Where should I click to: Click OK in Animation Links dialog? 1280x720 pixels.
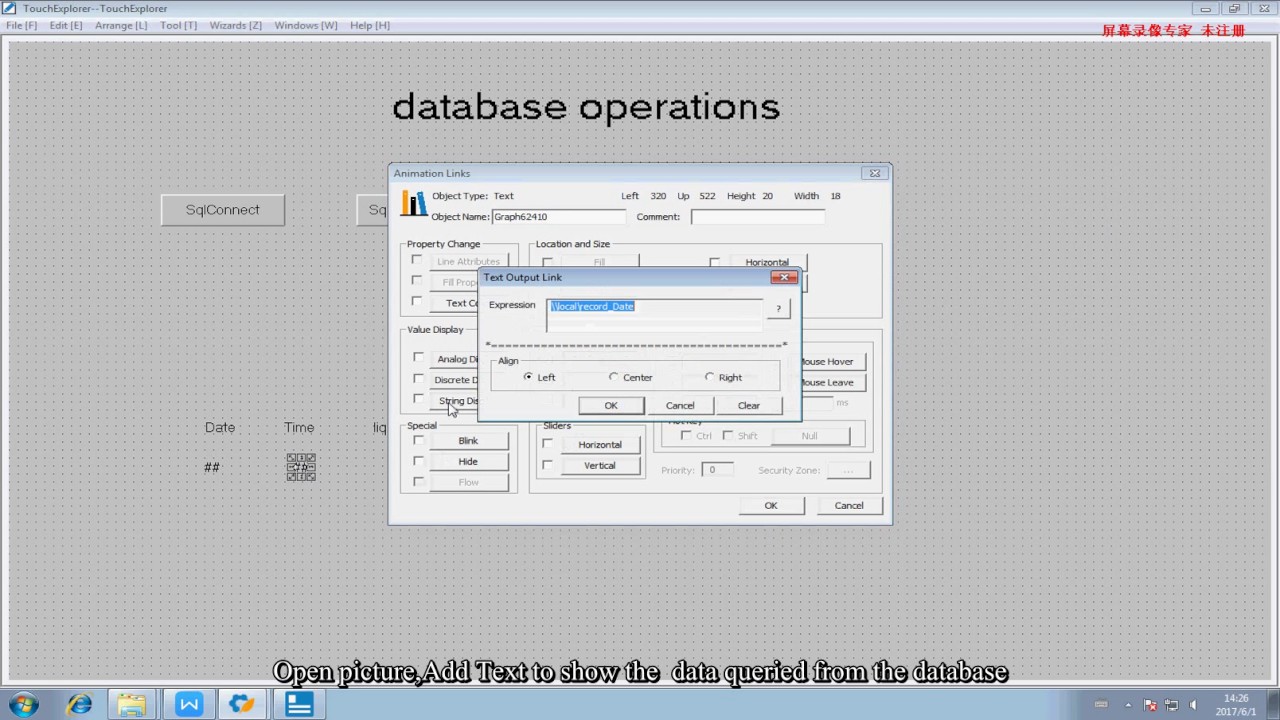click(771, 505)
